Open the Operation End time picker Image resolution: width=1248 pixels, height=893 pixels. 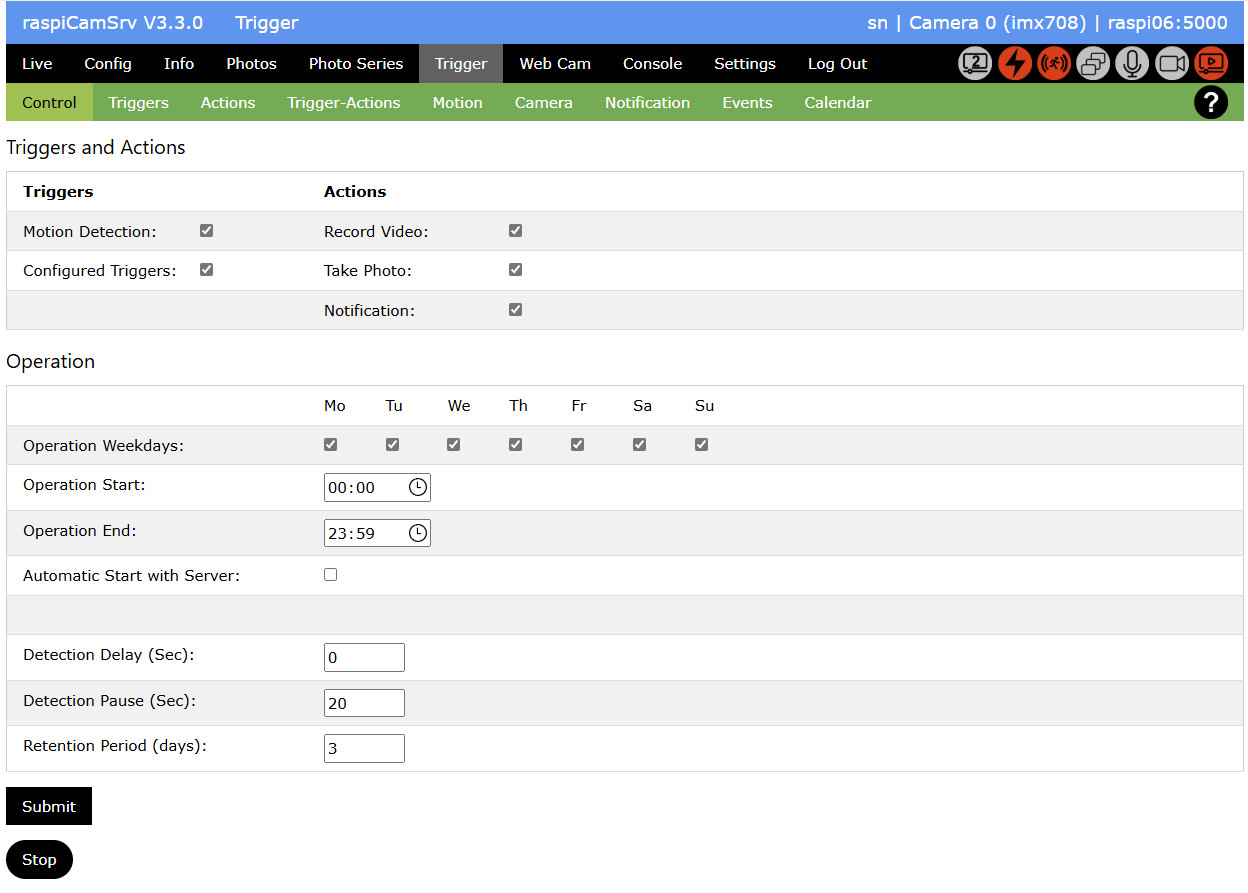418,532
